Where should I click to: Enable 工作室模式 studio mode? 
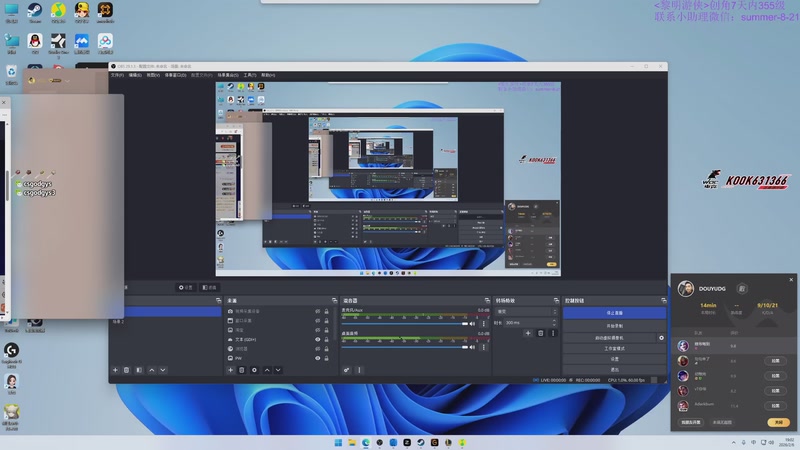click(614, 348)
